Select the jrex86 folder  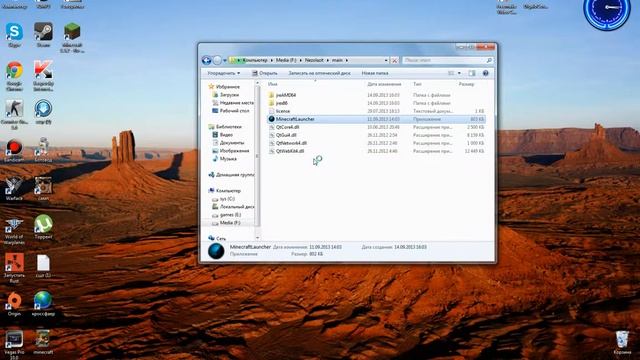(282, 103)
